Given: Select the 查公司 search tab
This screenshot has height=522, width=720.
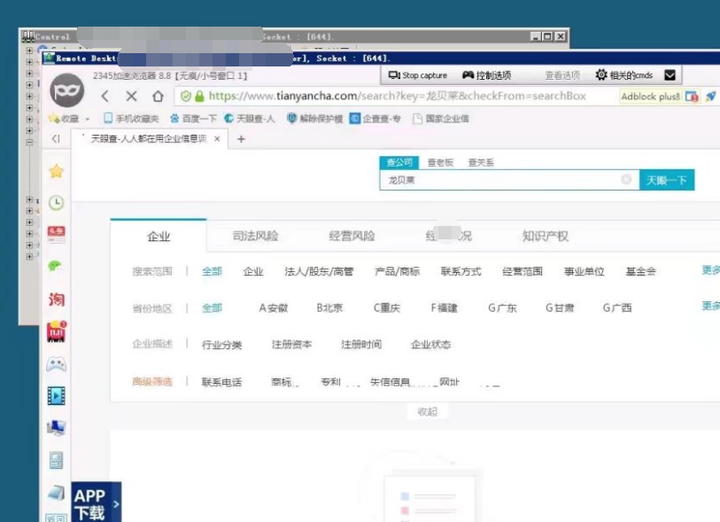Looking at the screenshot, I should point(399,163).
